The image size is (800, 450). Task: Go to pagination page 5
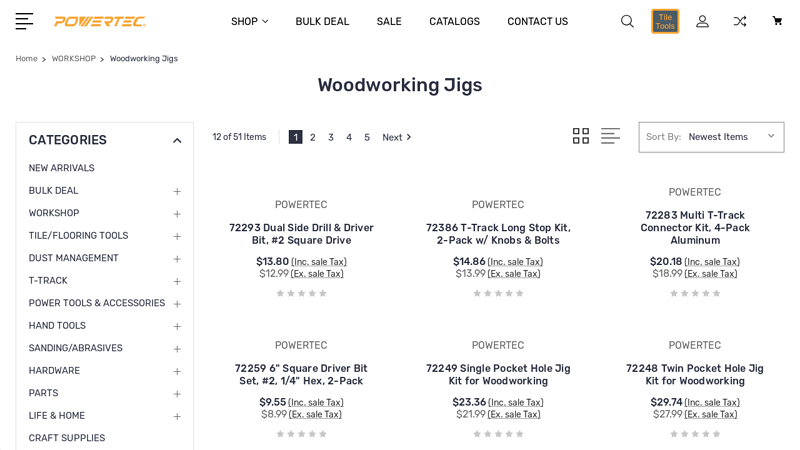pos(367,137)
